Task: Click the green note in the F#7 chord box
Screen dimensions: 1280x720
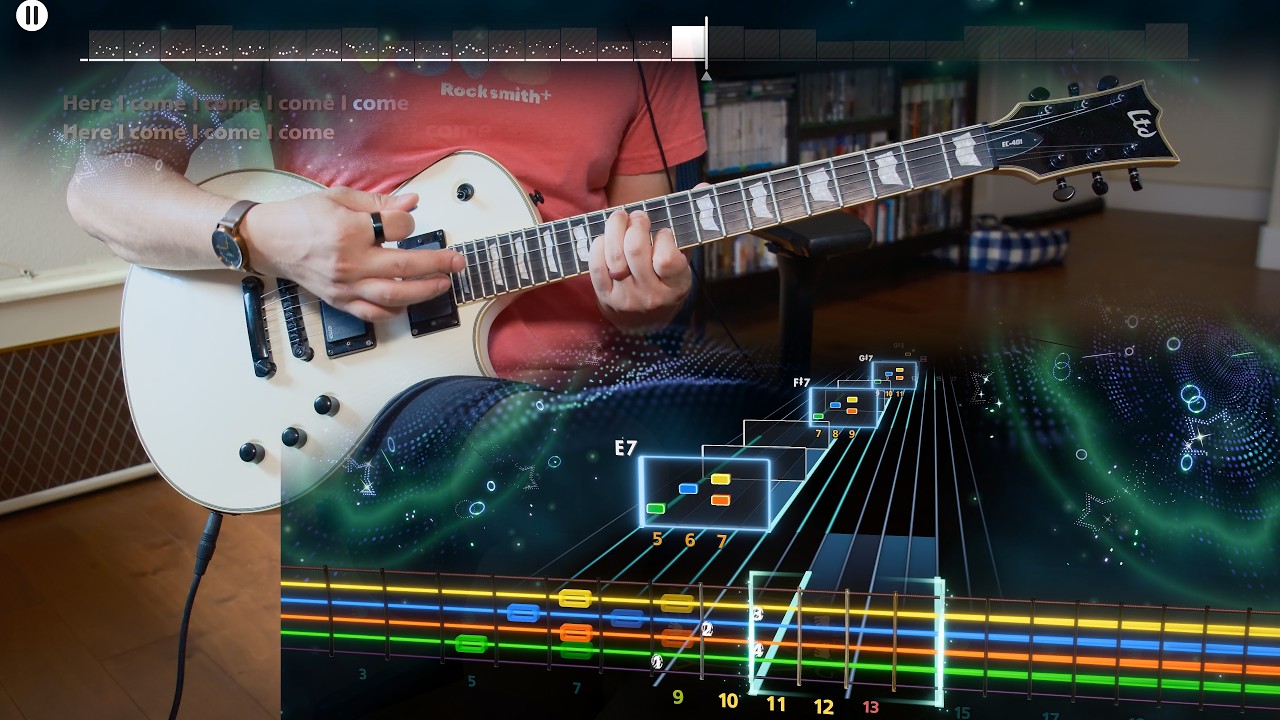Action: click(818, 416)
